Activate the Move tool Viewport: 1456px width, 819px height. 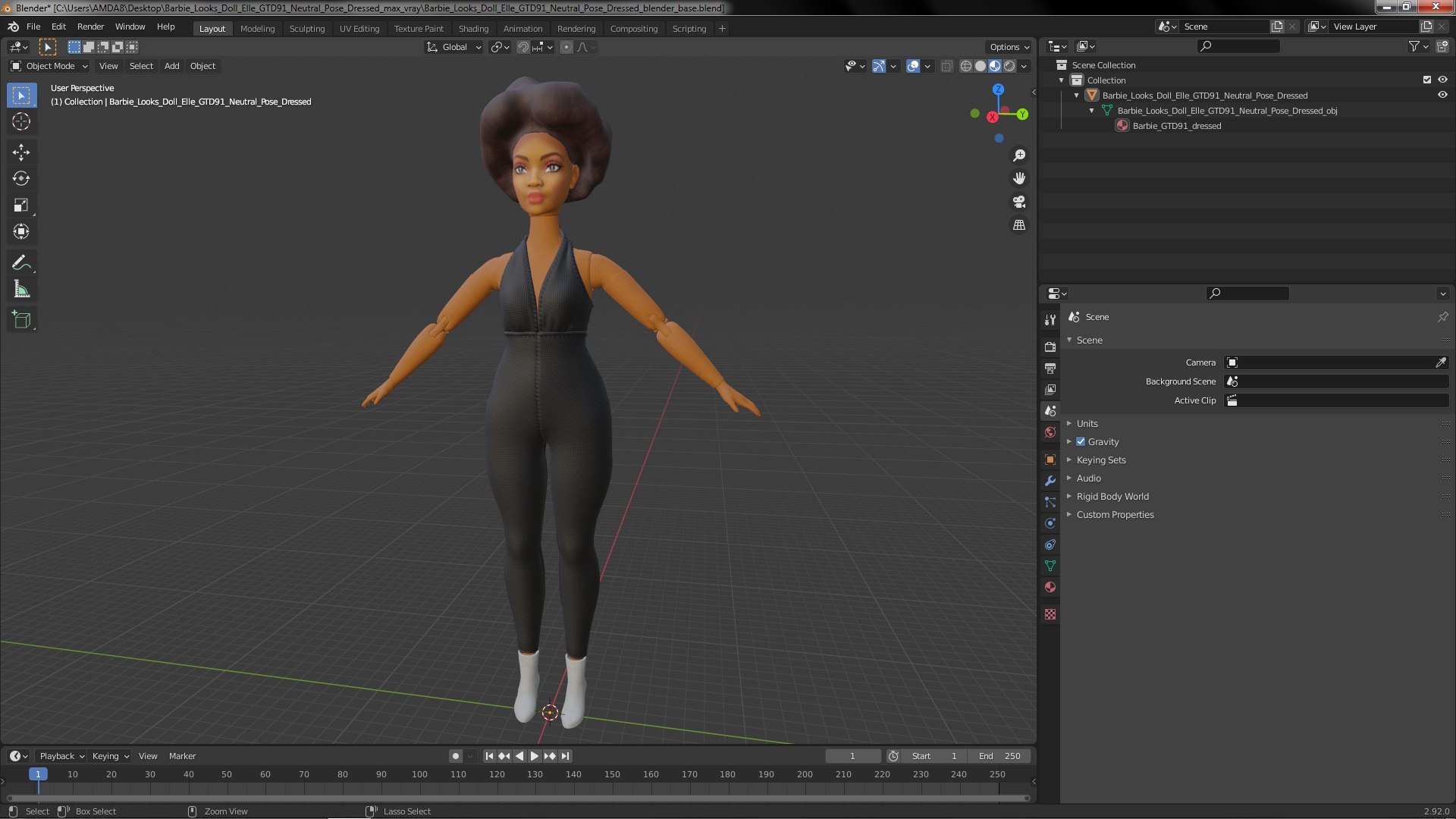tap(21, 152)
